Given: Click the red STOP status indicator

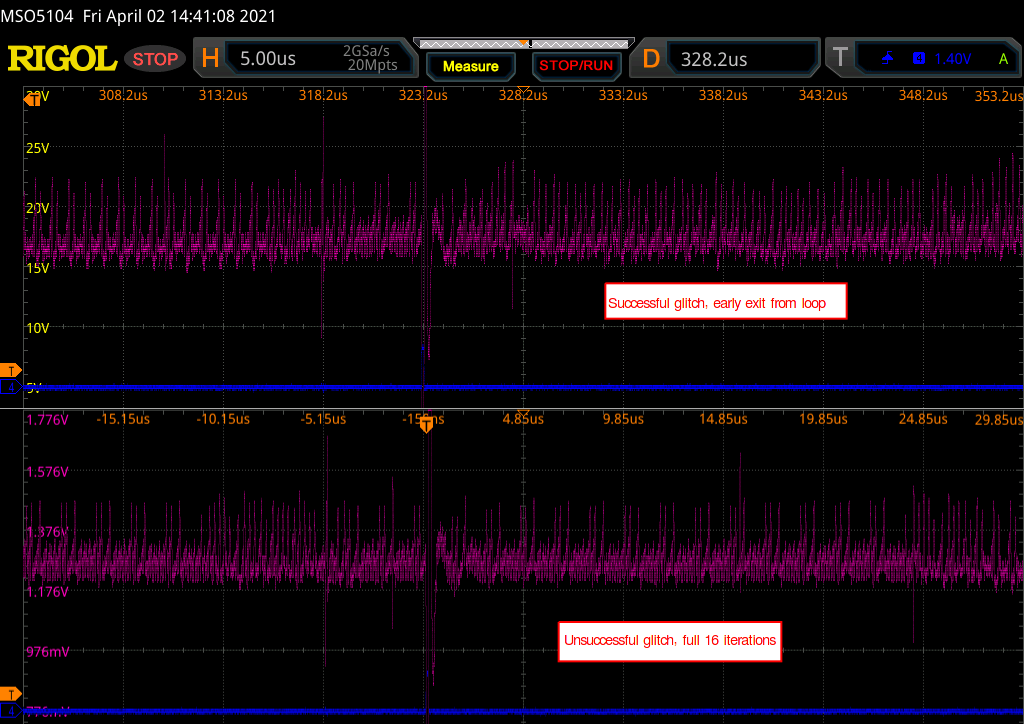Looking at the screenshot, I should (155, 59).
